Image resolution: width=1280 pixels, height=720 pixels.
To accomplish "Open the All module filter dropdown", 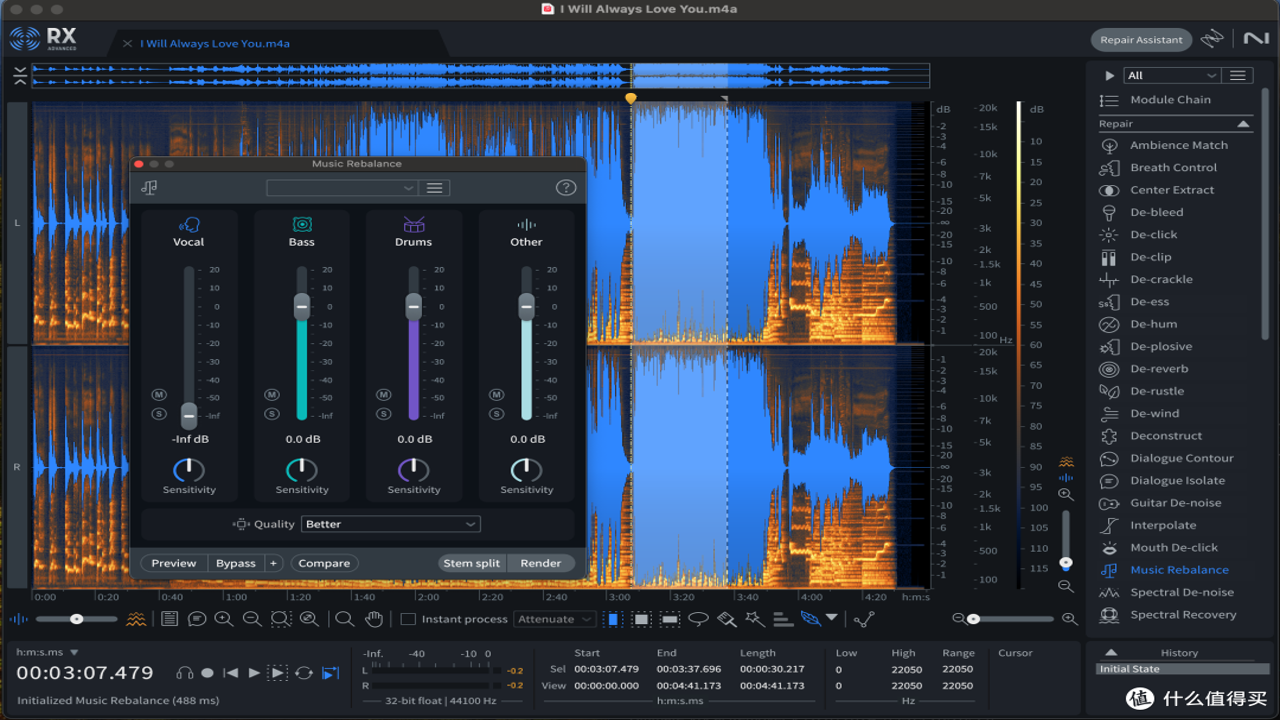I will pos(1172,75).
